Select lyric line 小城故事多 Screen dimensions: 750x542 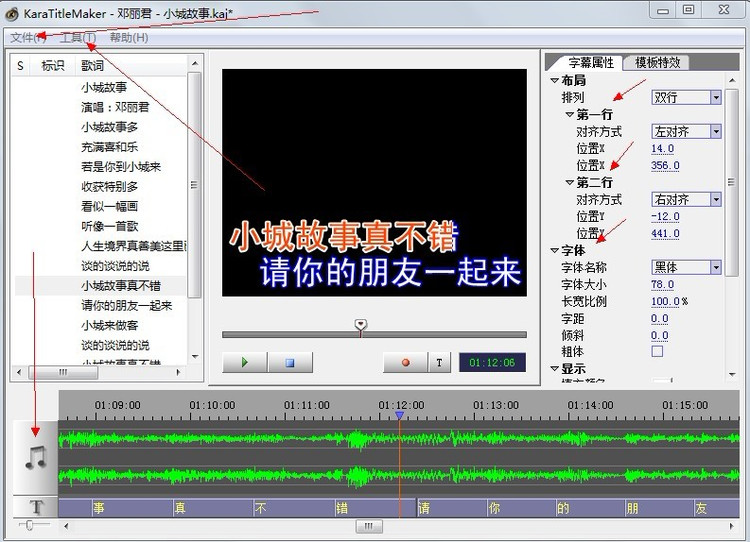pyautogui.click(x=110, y=127)
